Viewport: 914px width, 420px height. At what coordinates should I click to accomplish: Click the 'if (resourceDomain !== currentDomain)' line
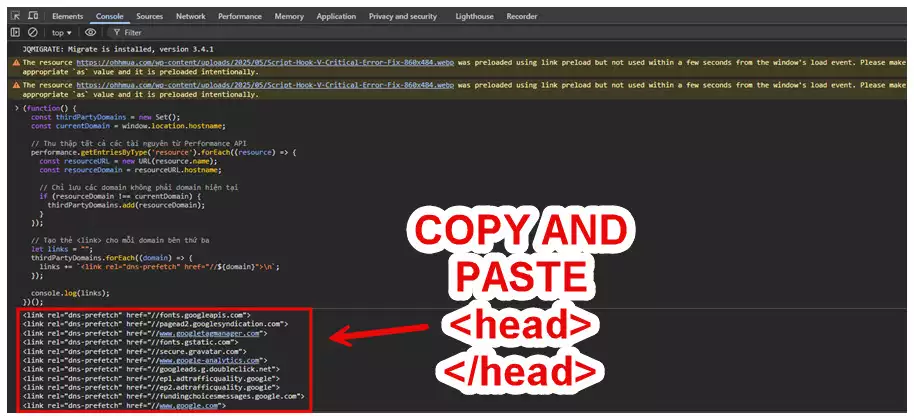pyautogui.click(x=120, y=196)
